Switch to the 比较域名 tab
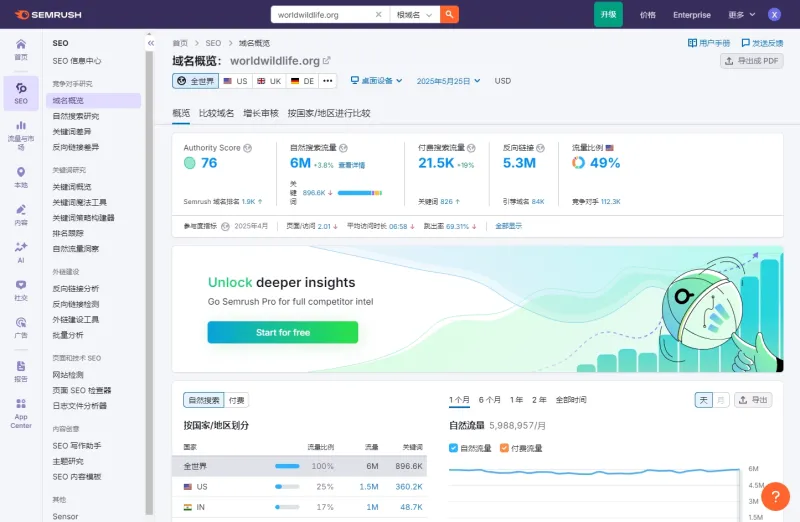Image resolution: width=800 pixels, height=522 pixels. pos(216,113)
